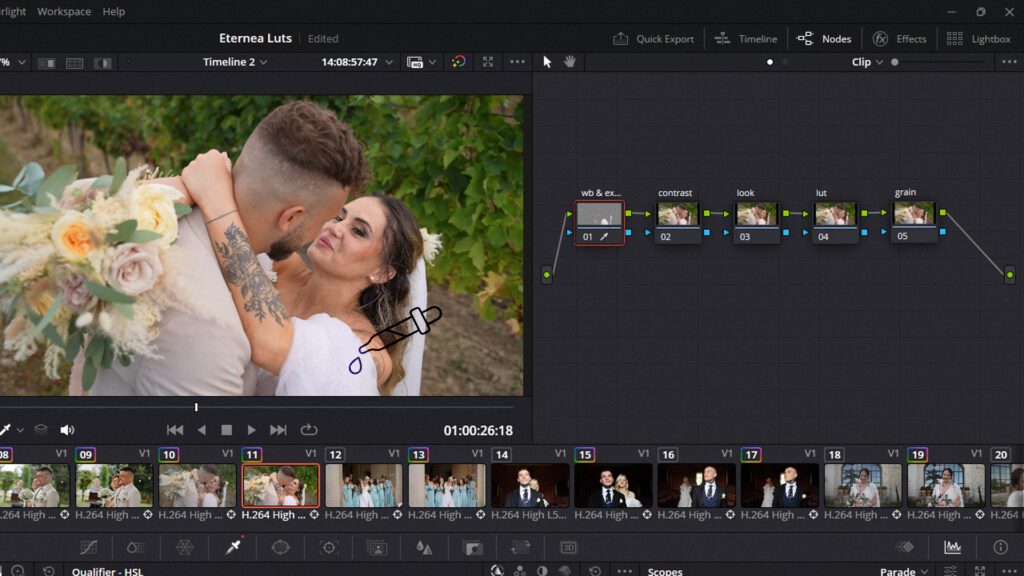Screen dimensions: 1024x576
Task: Select the look node 03
Action: tap(756, 223)
